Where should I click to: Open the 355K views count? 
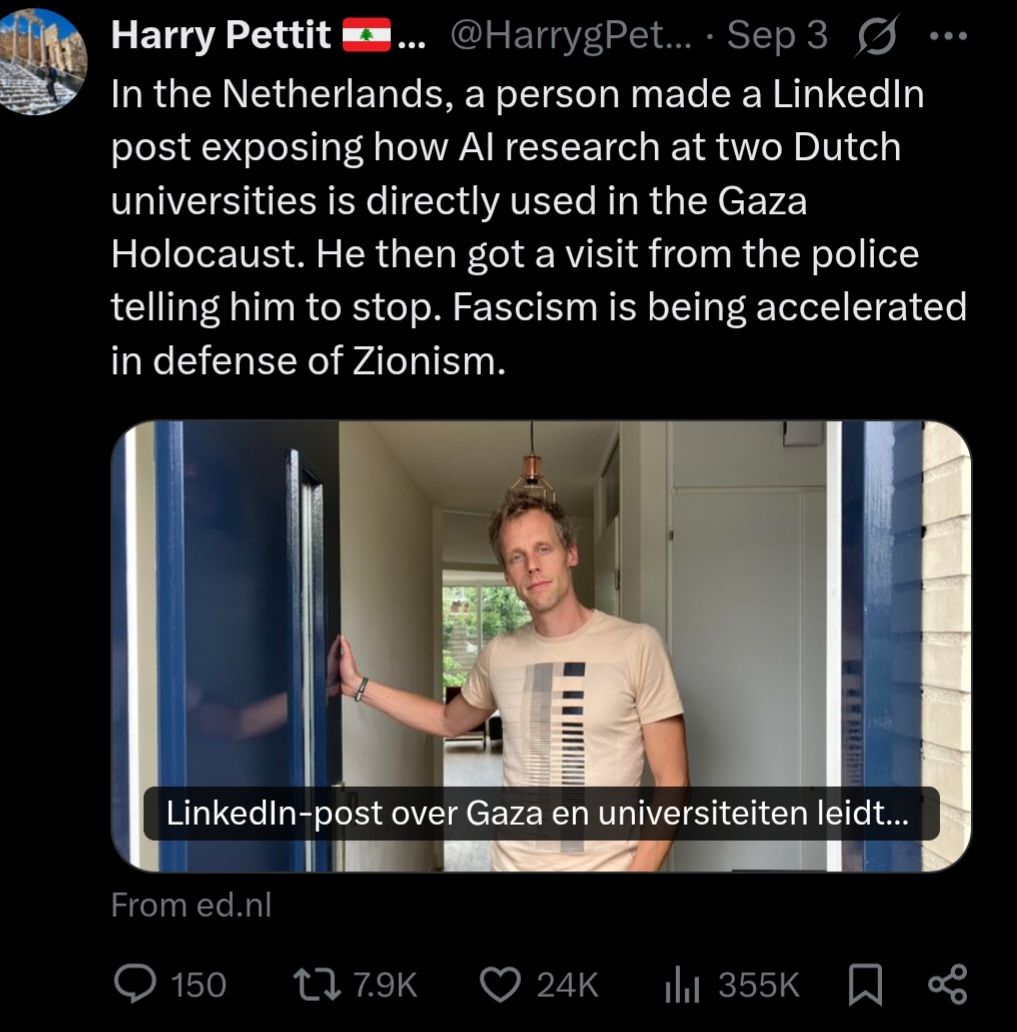[759, 986]
